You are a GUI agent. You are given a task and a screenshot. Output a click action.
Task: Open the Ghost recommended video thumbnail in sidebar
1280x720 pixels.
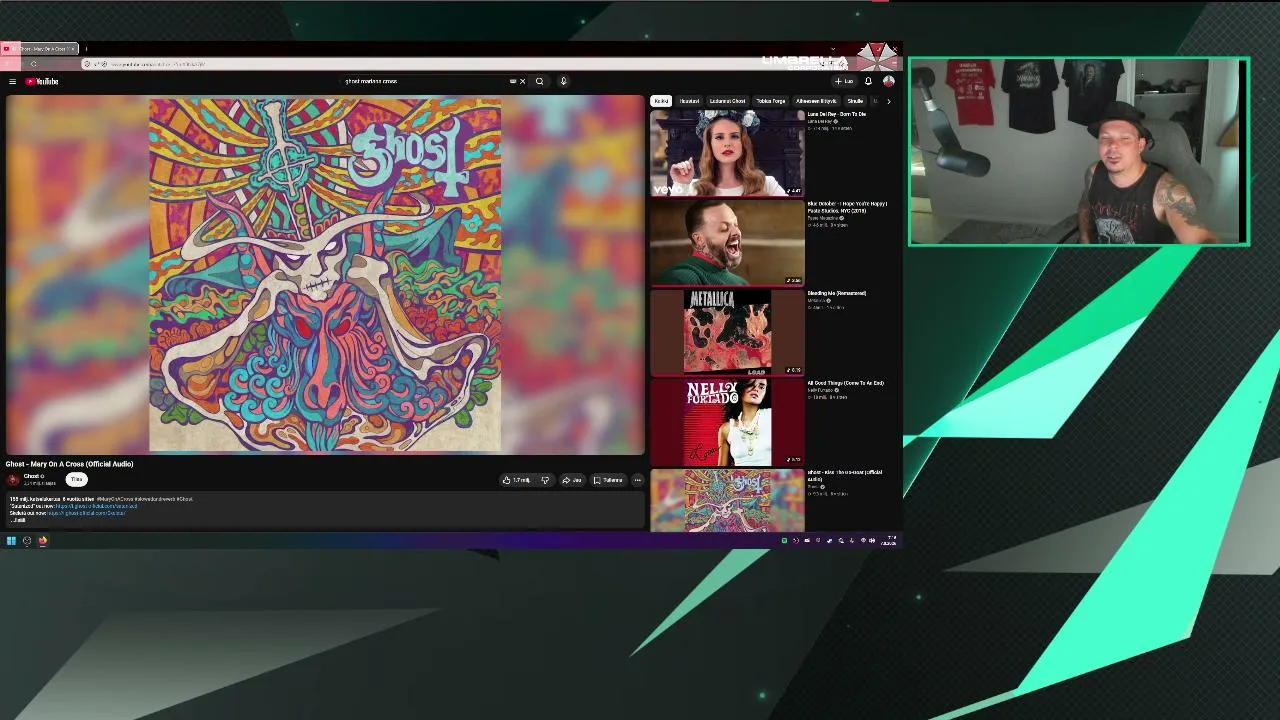click(x=727, y=501)
